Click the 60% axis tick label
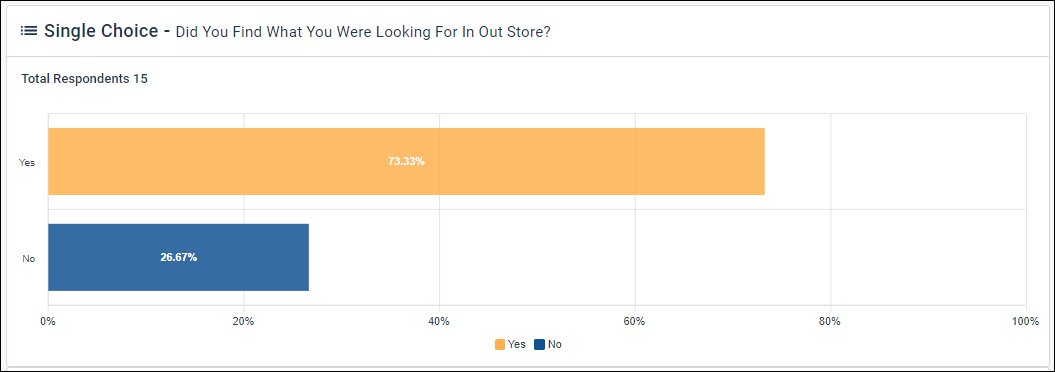This screenshot has height=372, width=1055. tap(634, 322)
